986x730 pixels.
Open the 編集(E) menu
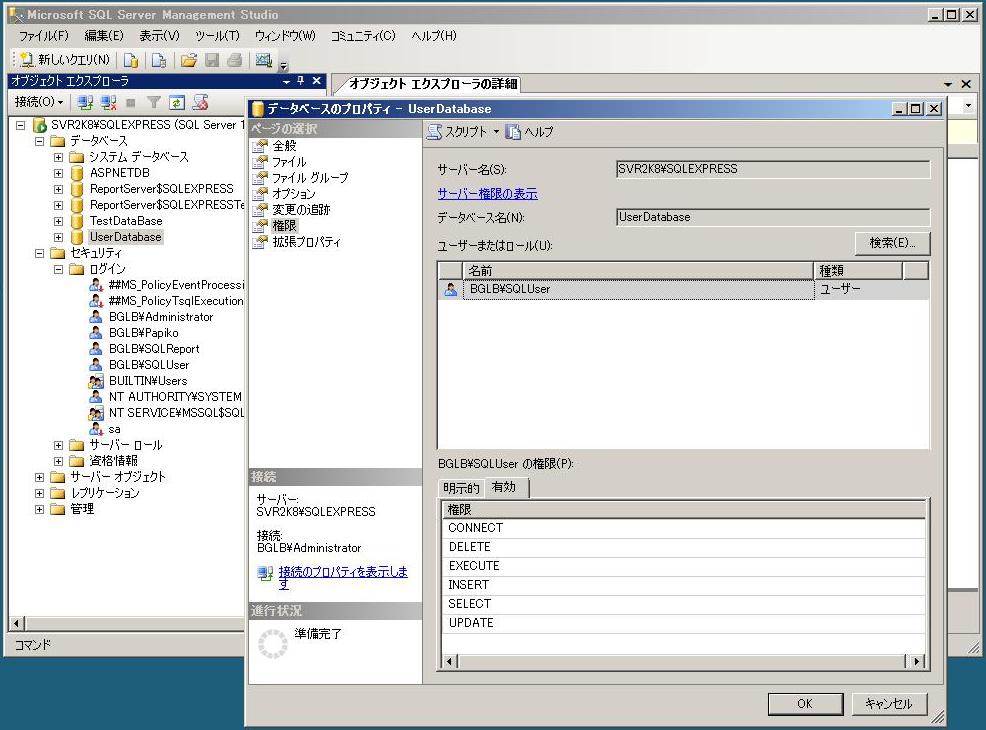[104, 36]
